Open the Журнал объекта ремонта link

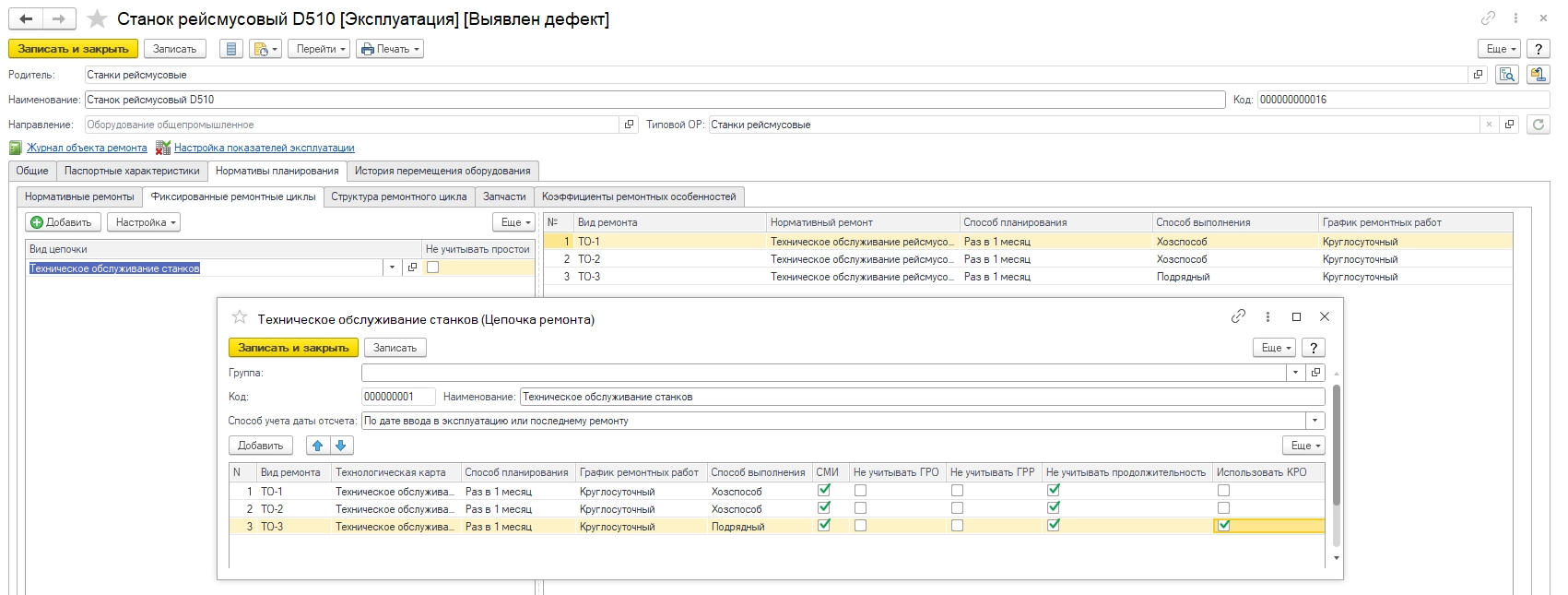point(87,148)
